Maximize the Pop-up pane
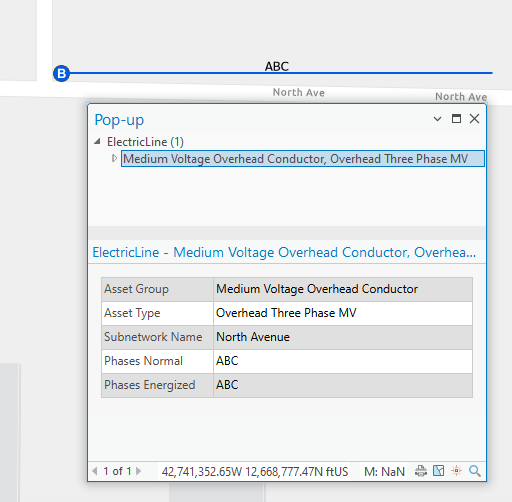Image resolution: width=512 pixels, height=502 pixels. pyautogui.click(x=456, y=119)
